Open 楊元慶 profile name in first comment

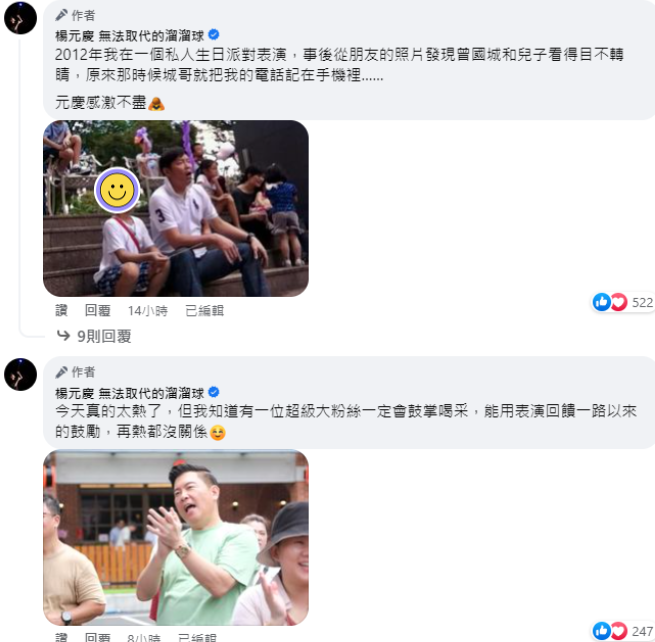(x=129, y=36)
